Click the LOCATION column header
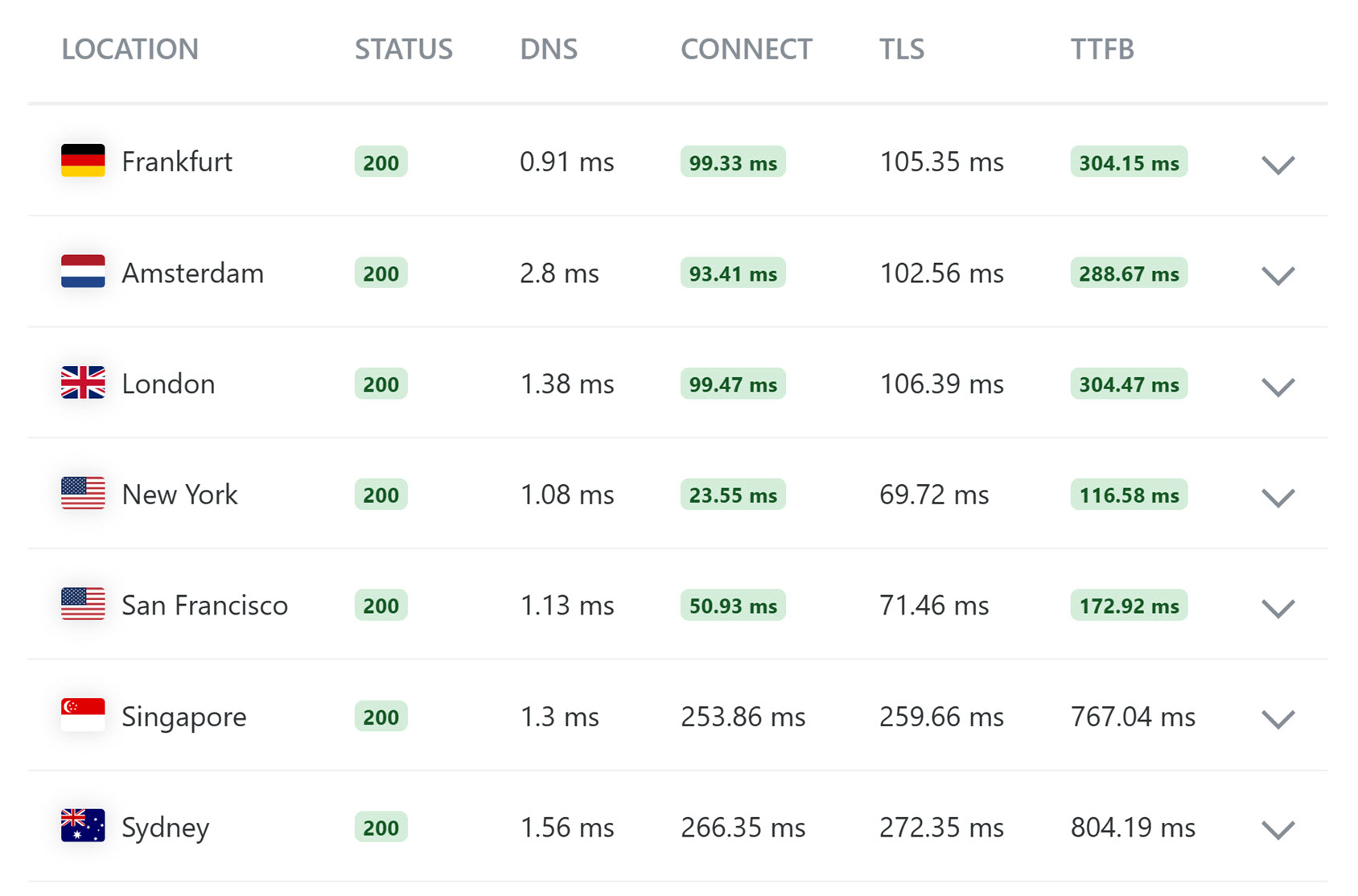The height and width of the screenshot is (896, 1358). point(130,49)
